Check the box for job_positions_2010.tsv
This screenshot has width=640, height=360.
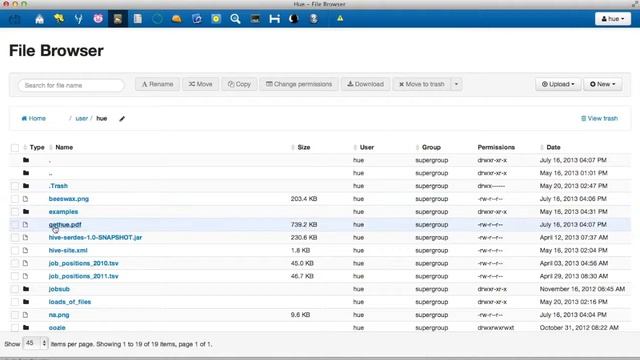pyautogui.click(x=15, y=264)
